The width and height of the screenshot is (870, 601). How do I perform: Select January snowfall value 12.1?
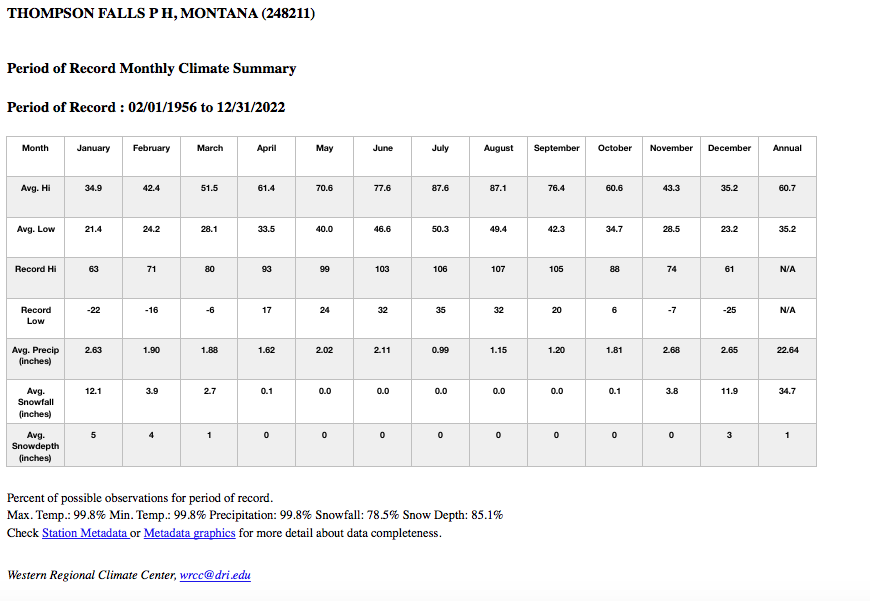[93, 391]
